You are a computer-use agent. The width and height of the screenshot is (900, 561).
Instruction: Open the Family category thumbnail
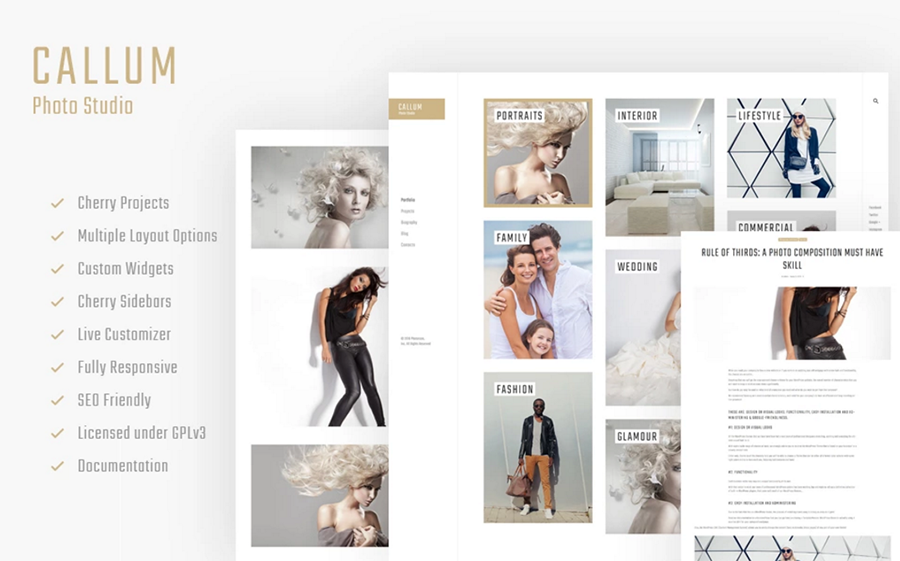tap(538, 290)
